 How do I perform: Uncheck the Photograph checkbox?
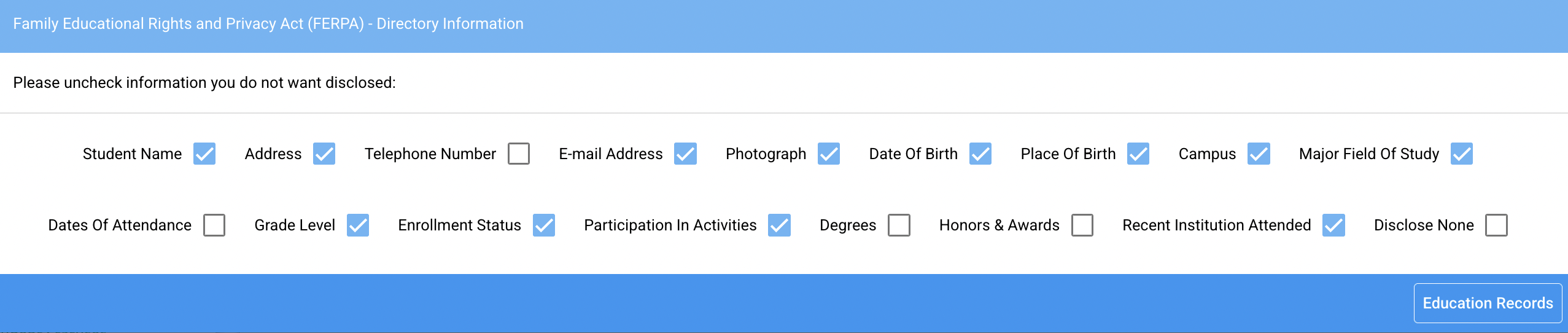pyautogui.click(x=829, y=154)
